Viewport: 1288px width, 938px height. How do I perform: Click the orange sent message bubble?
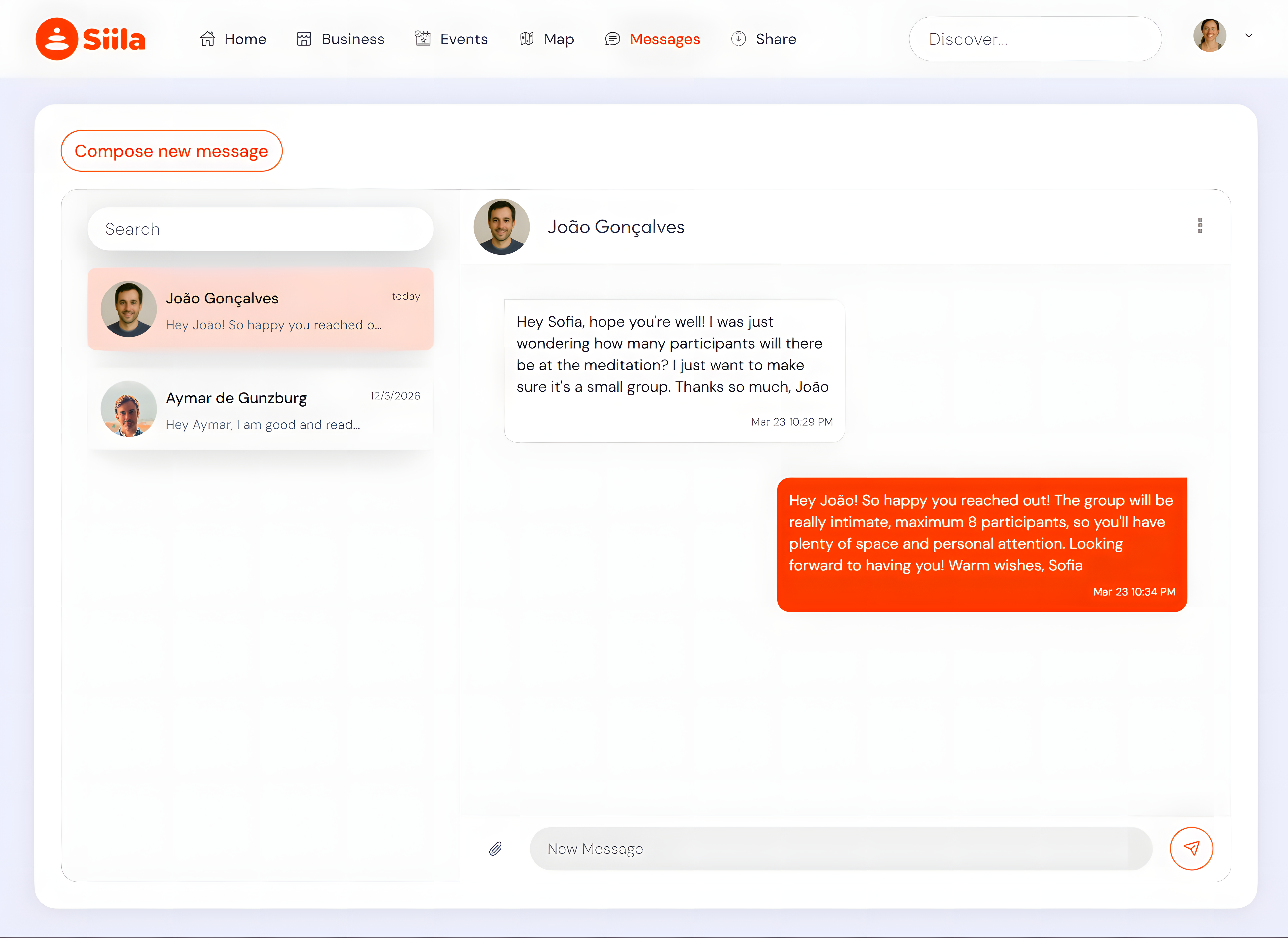tap(982, 544)
